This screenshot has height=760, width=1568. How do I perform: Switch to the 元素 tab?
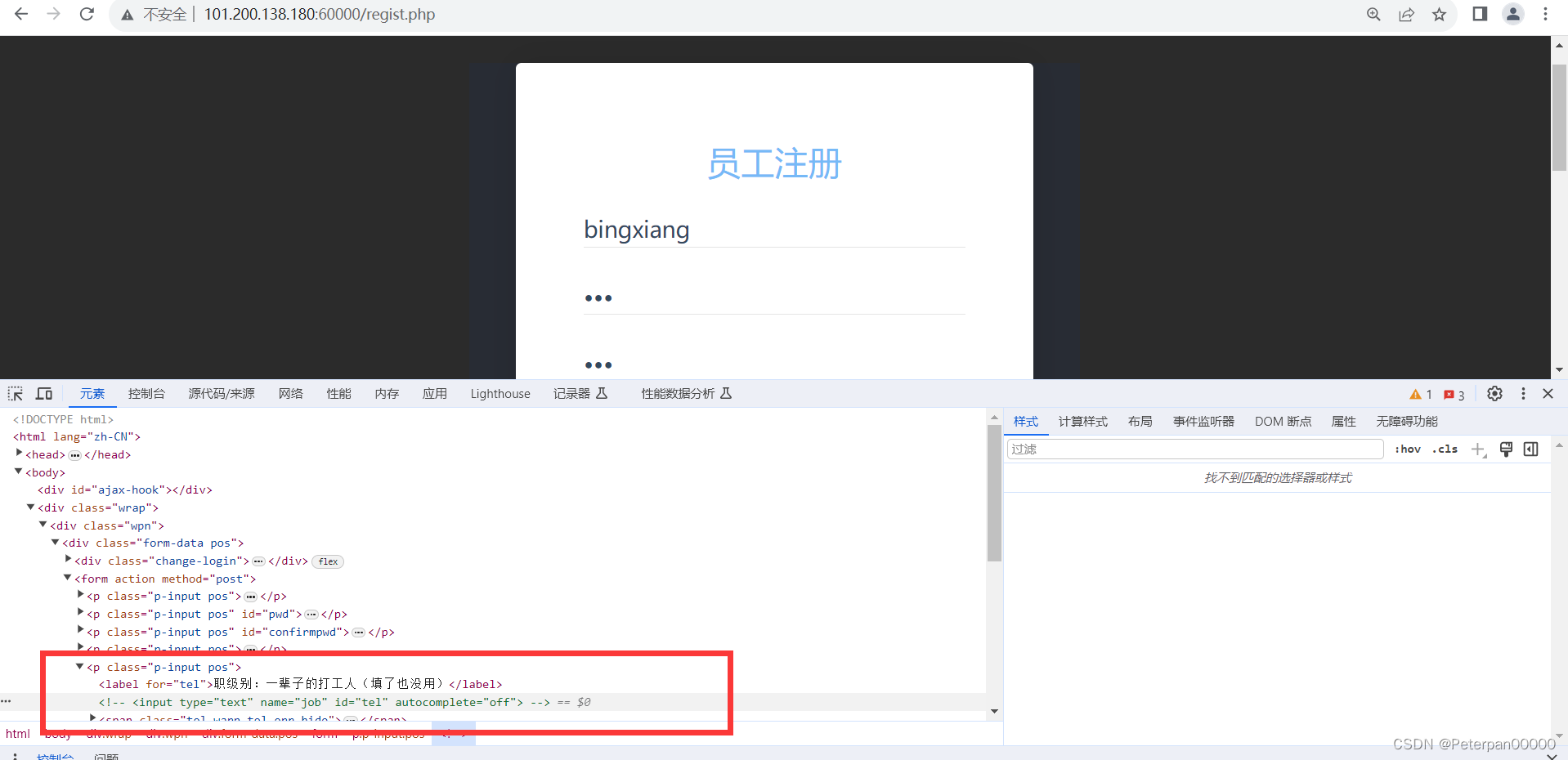92,394
